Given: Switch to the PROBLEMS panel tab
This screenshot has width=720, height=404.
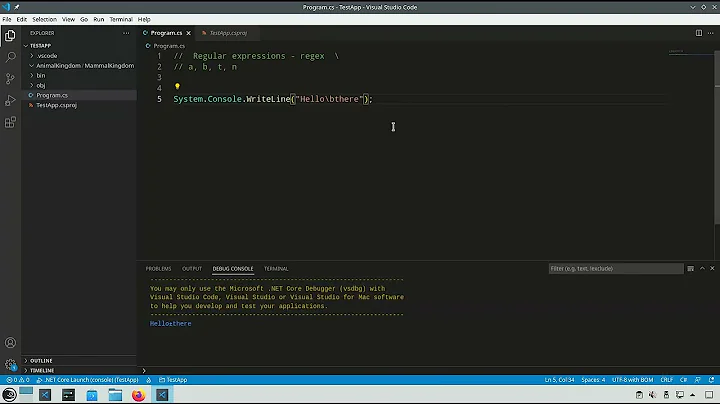Looking at the screenshot, I should 158,269.
